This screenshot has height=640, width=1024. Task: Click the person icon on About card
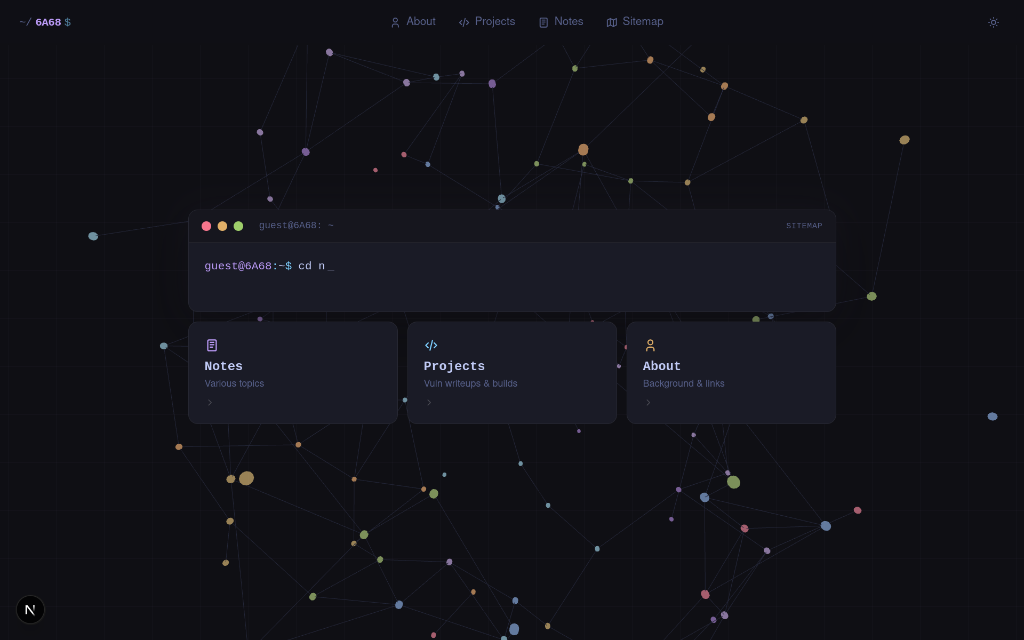[x=650, y=345]
